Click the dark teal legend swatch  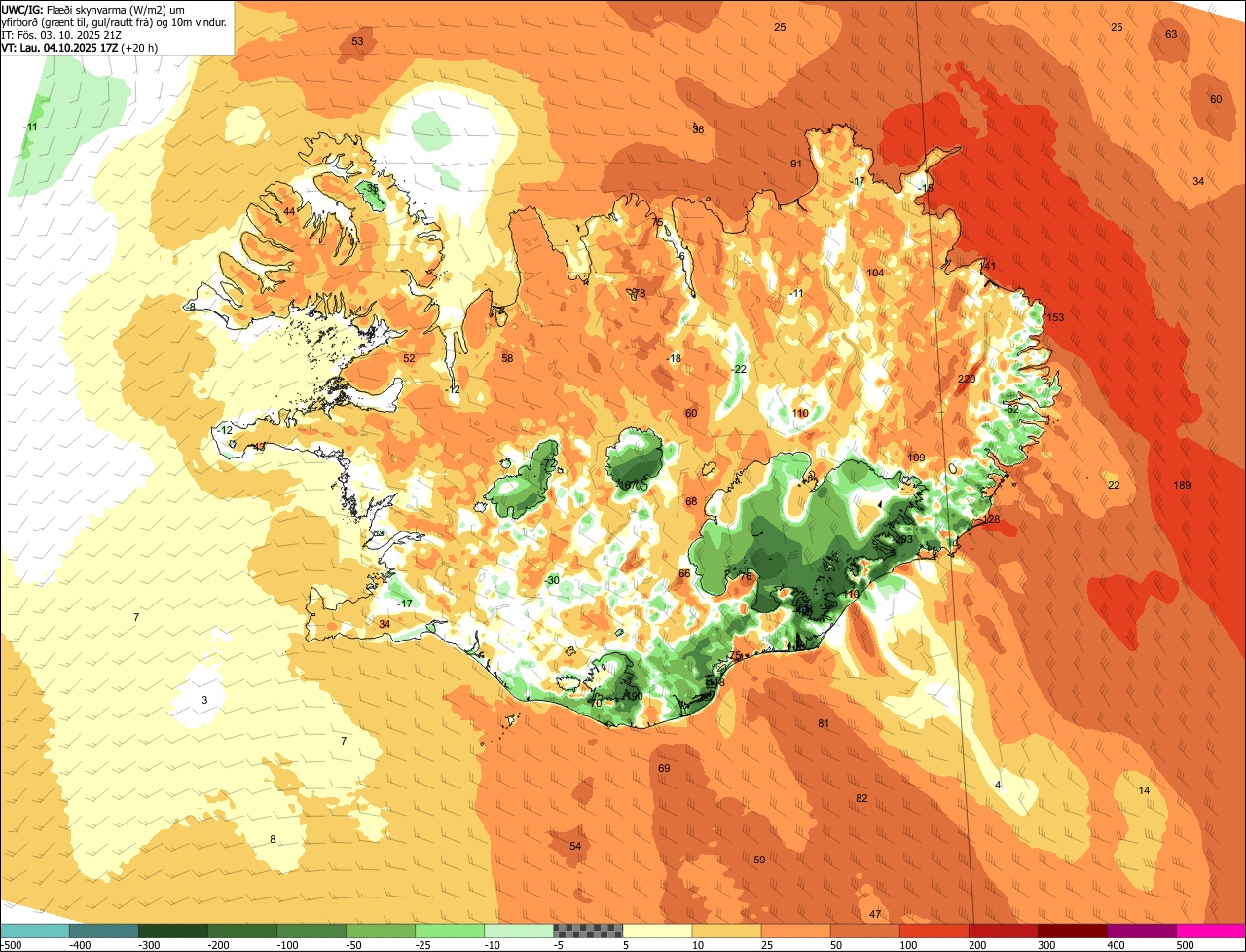[104, 931]
